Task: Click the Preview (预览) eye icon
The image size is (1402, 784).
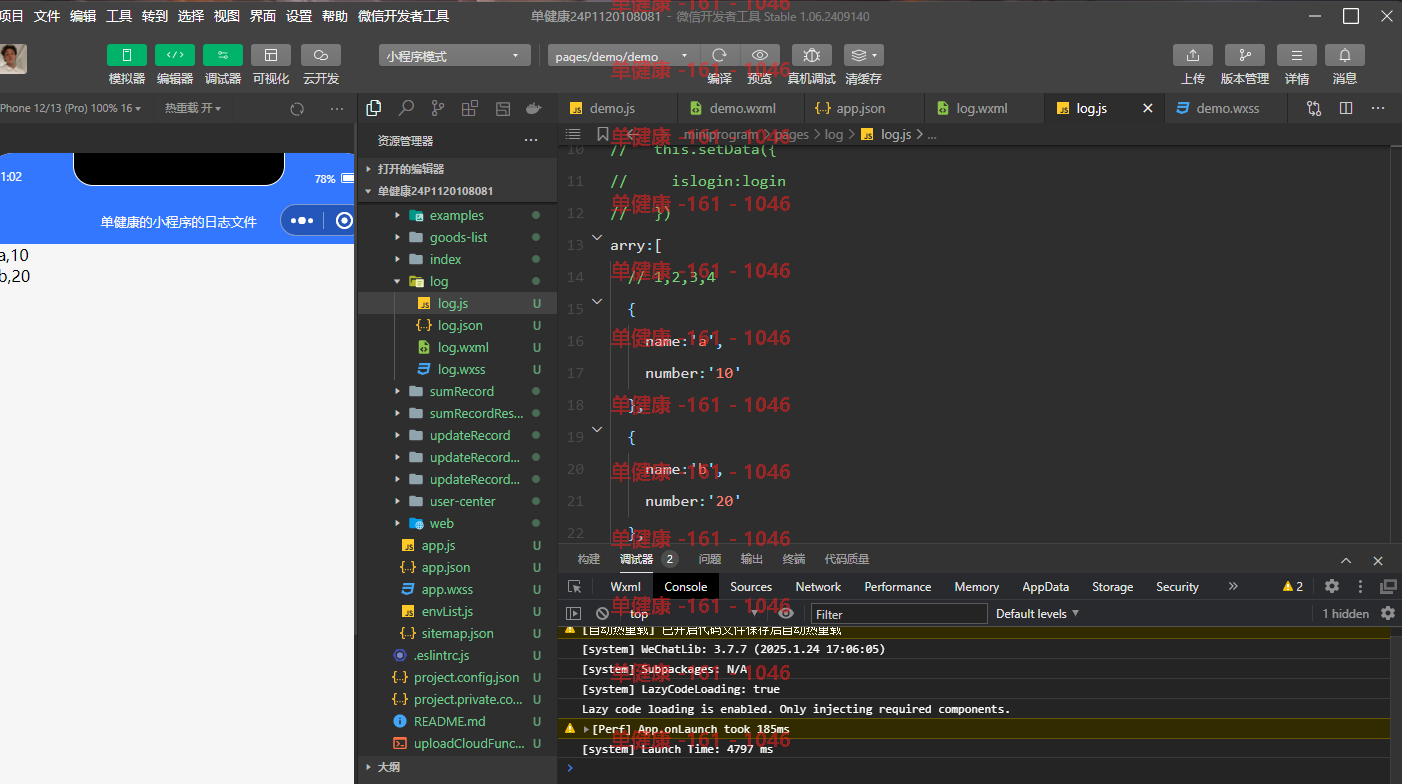Action: (x=760, y=56)
